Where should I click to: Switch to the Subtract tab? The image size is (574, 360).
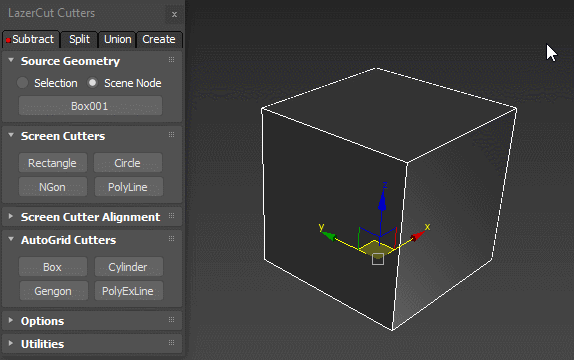click(31, 39)
